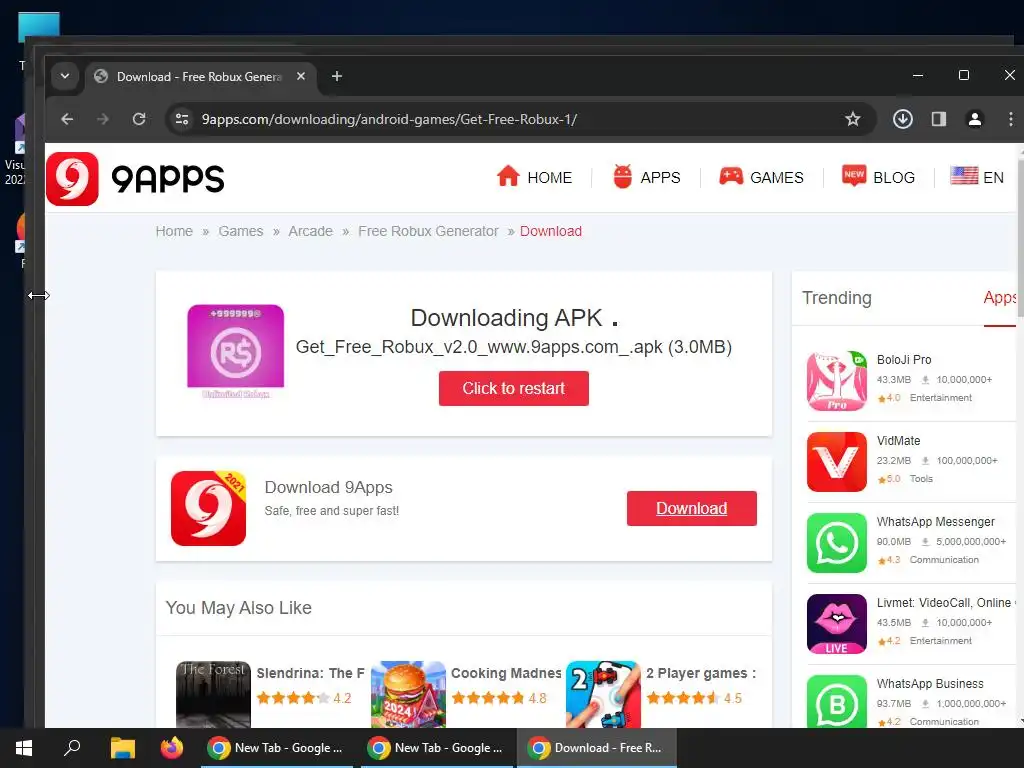The height and width of the screenshot is (768, 1024).
Task: Bookmark this page with the star icon
Action: (852, 119)
